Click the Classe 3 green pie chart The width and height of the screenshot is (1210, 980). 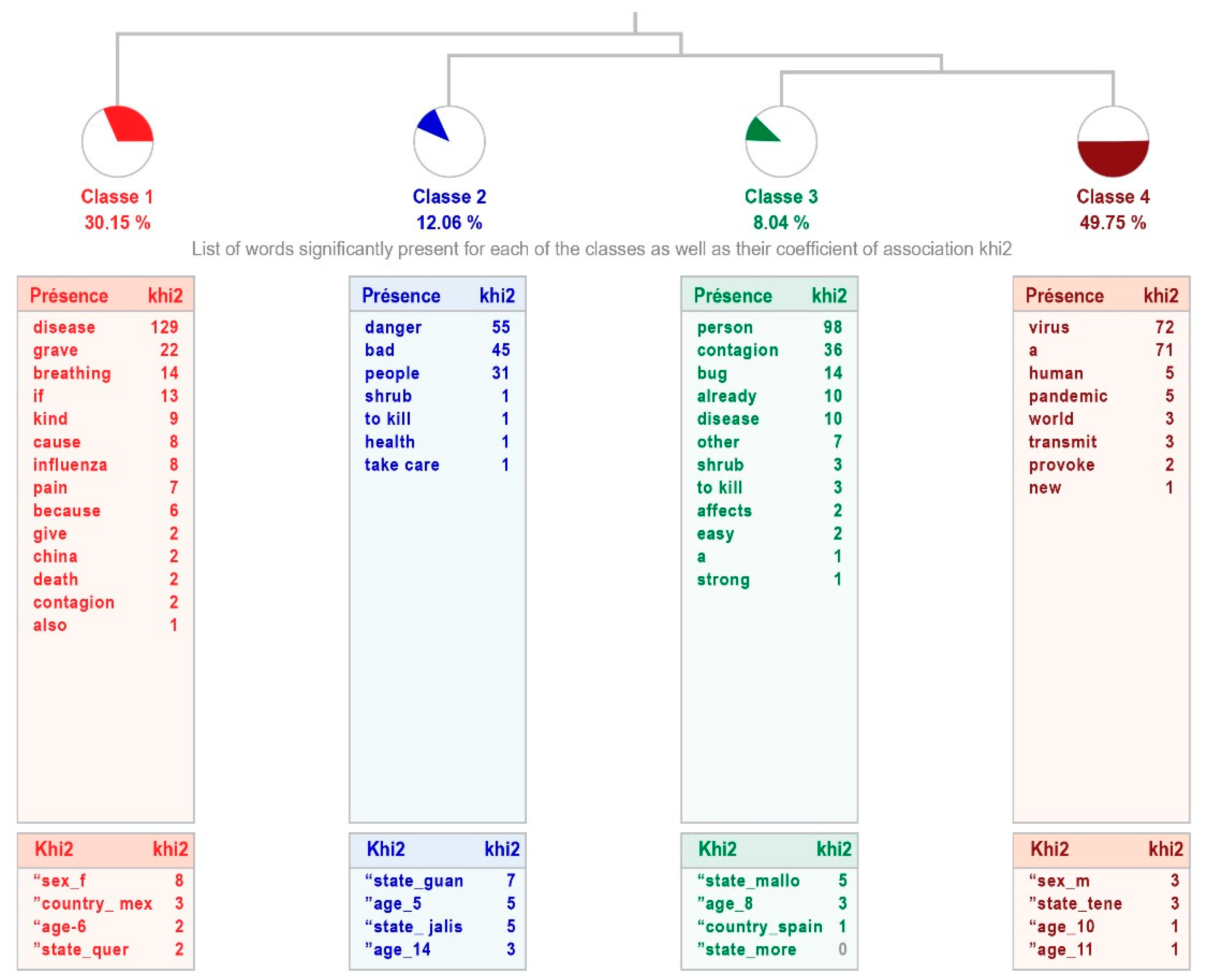781,141
